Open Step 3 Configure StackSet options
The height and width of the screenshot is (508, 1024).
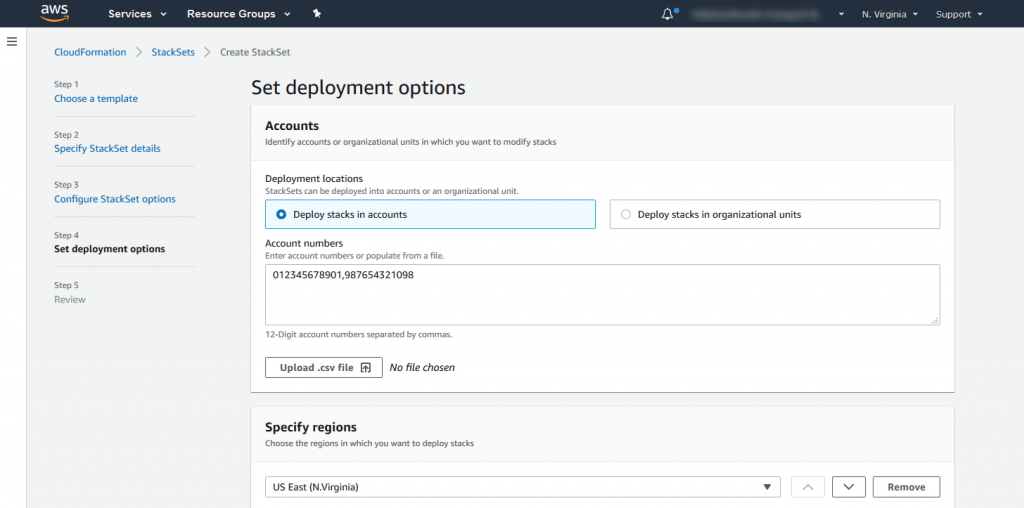pyautogui.click(x=115, y=198)
